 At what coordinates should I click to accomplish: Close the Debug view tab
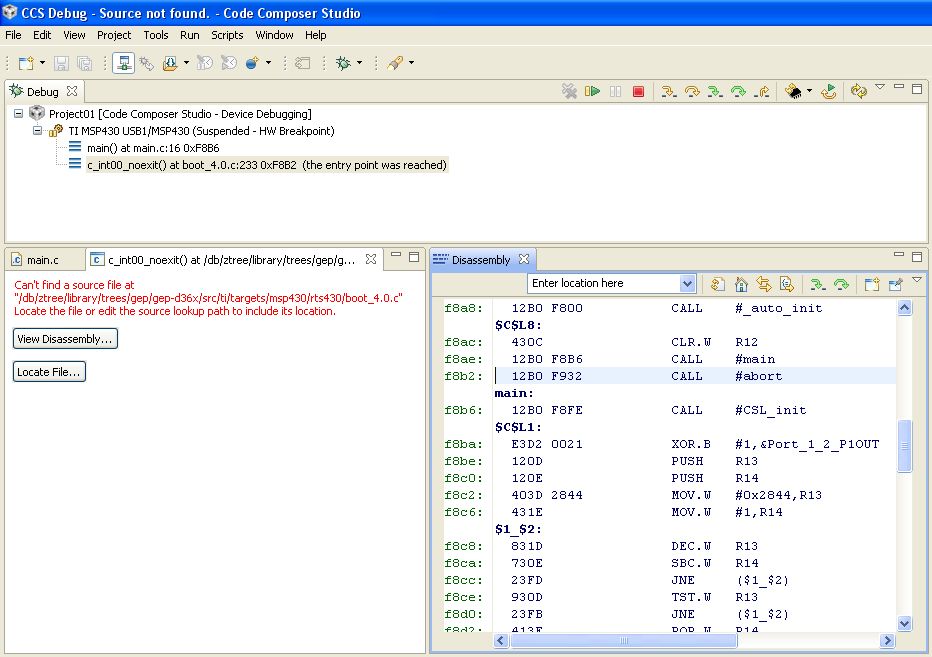tap(72, 91)
